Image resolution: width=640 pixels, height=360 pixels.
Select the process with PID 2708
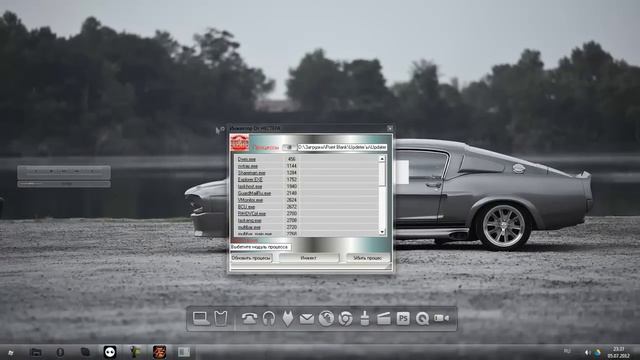[x=307, y=220]
